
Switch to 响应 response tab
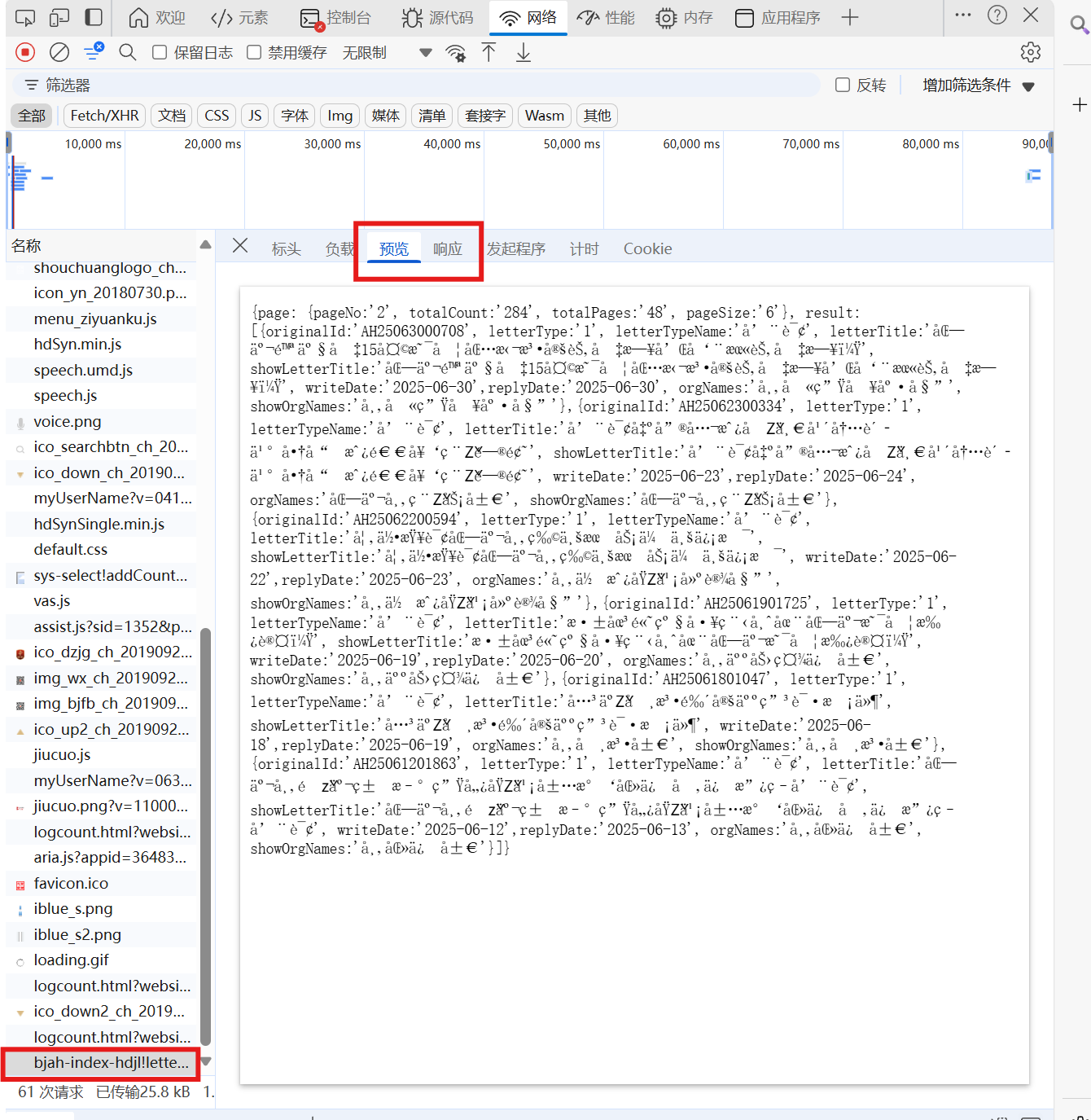point(447,248)
